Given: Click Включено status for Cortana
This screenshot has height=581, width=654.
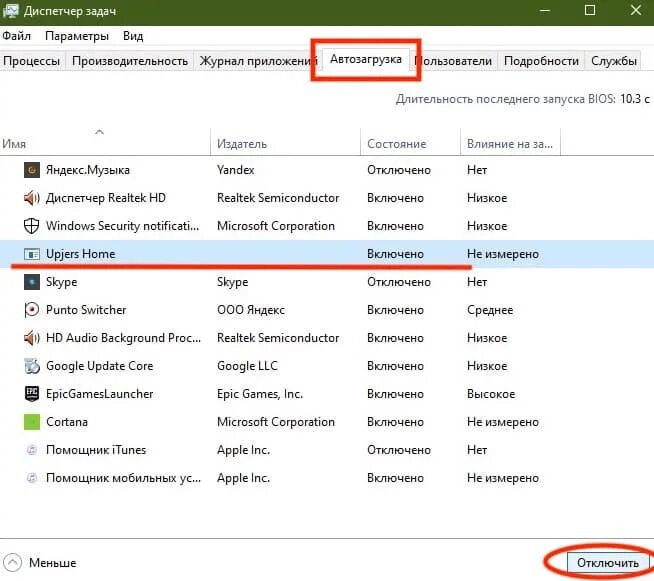Looking at the screenshot, I should coord(395,422).
